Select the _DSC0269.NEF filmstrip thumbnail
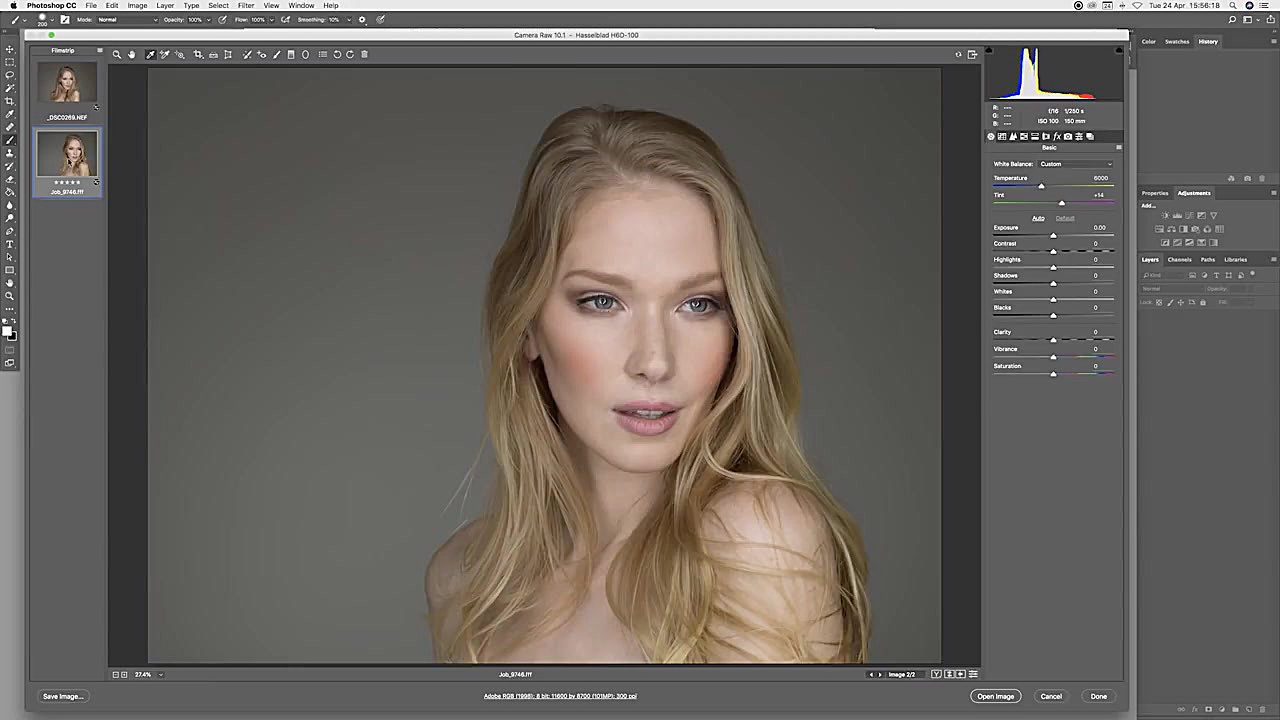 tap(67, 85)
